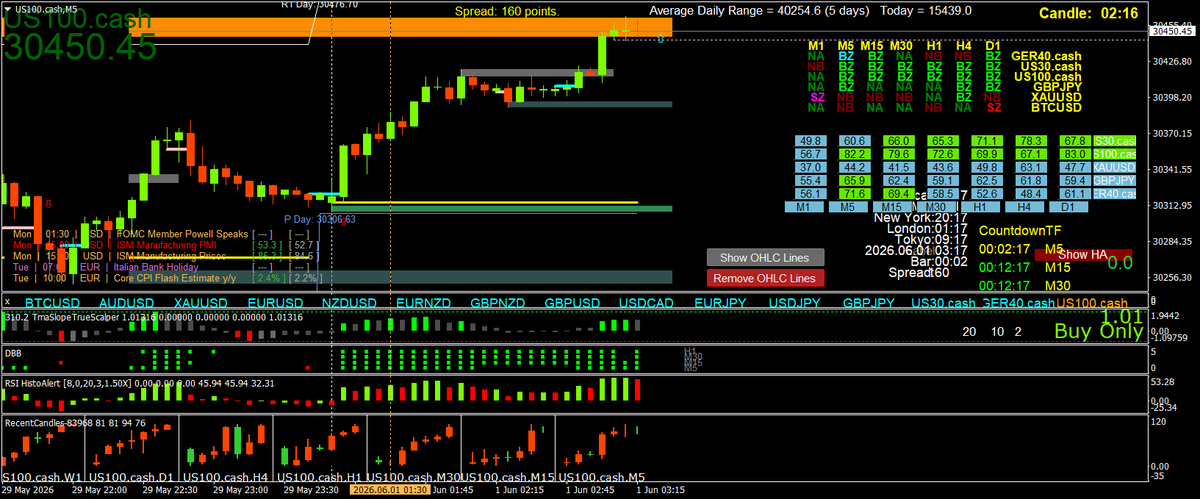Click the current price tag 30450.45 on the price axis
This screenshot has height=499, width=1200.
1173,31
